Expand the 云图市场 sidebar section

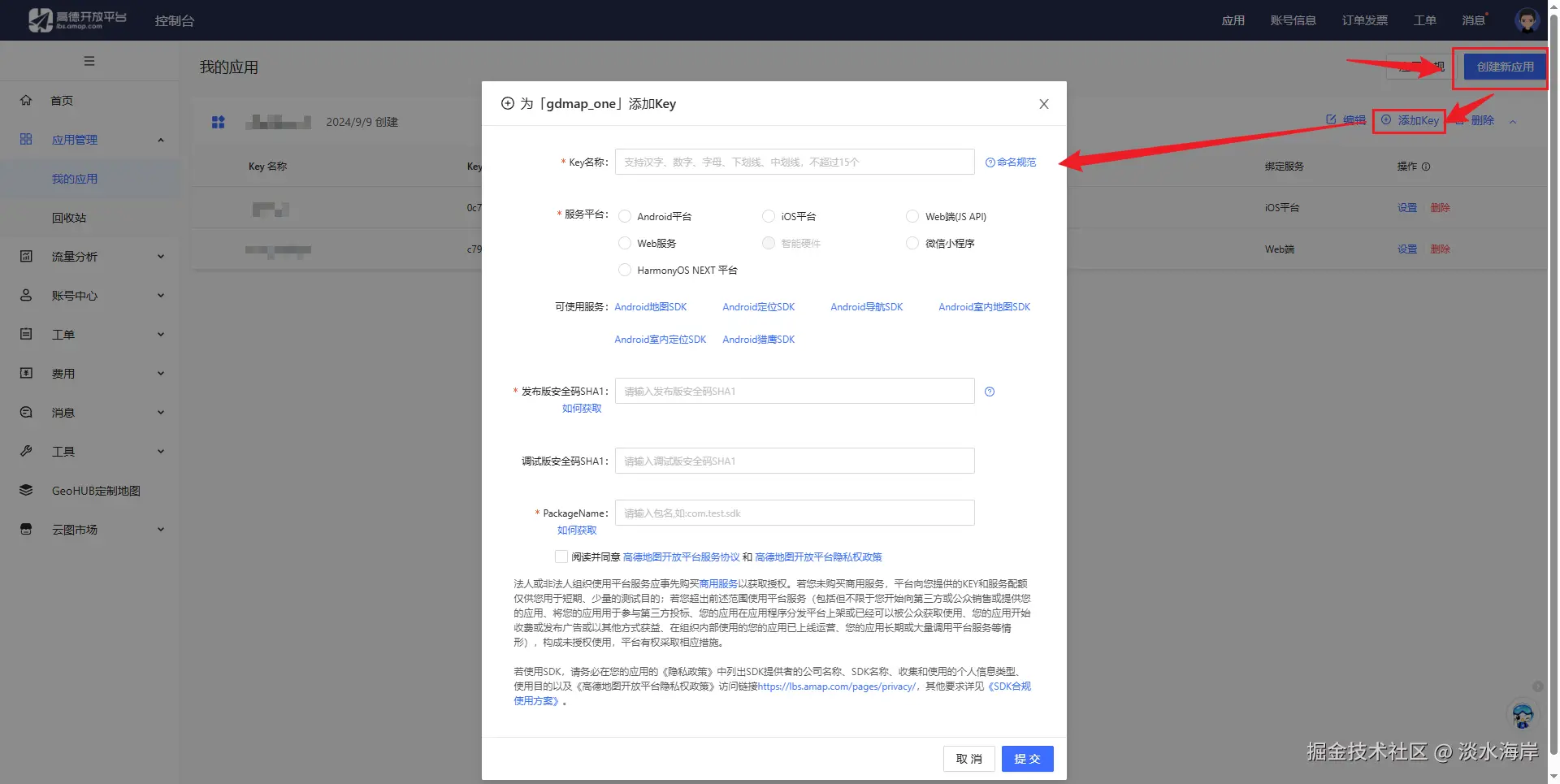tap(161, 530)
